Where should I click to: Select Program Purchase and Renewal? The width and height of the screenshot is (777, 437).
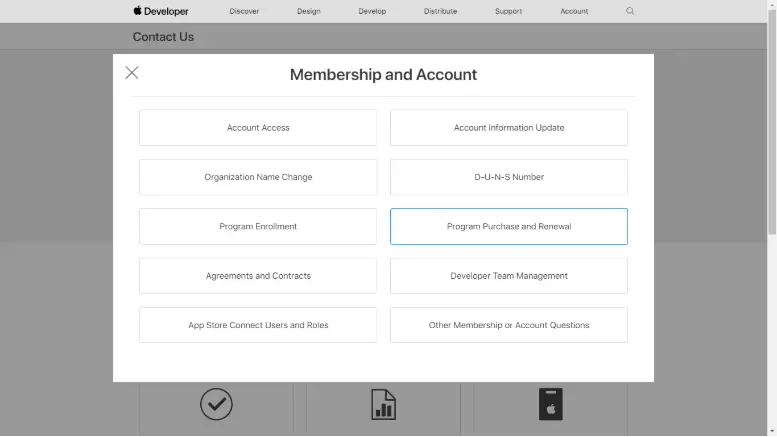tap(509, 226)
